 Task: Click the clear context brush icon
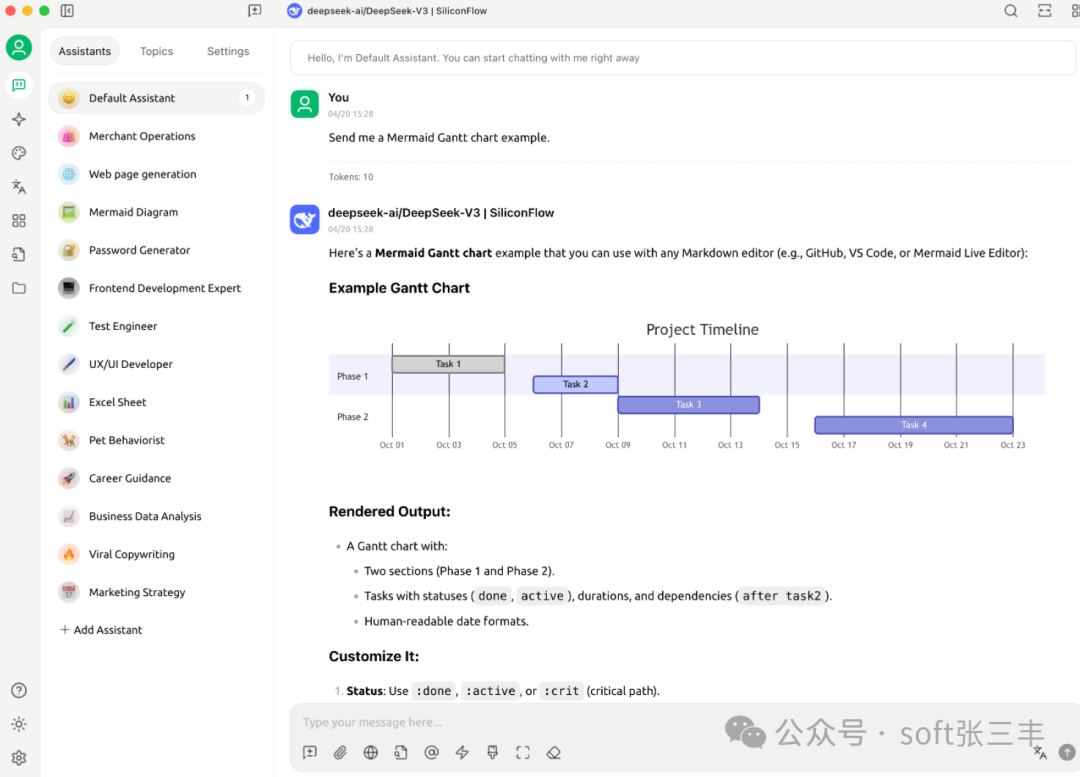pos(492,752)
